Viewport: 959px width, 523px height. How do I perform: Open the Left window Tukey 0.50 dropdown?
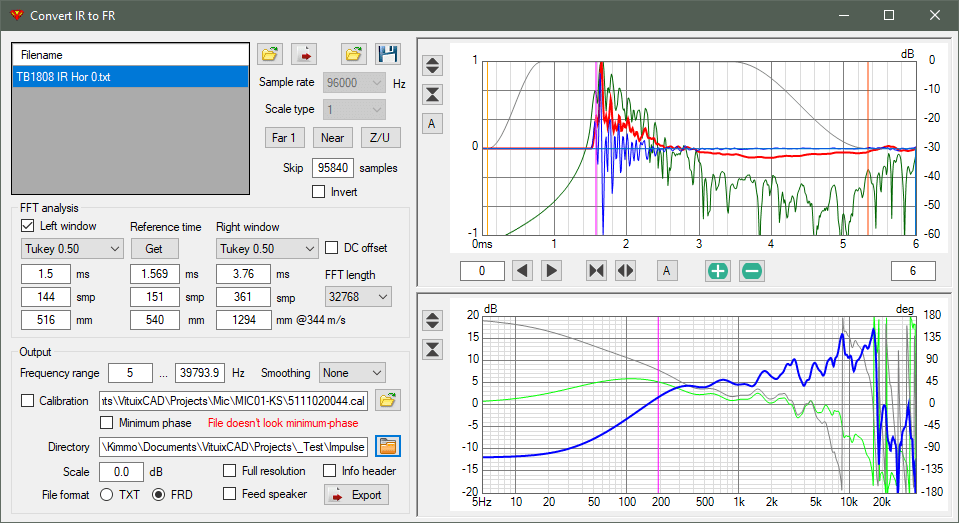tap(72, 248)
